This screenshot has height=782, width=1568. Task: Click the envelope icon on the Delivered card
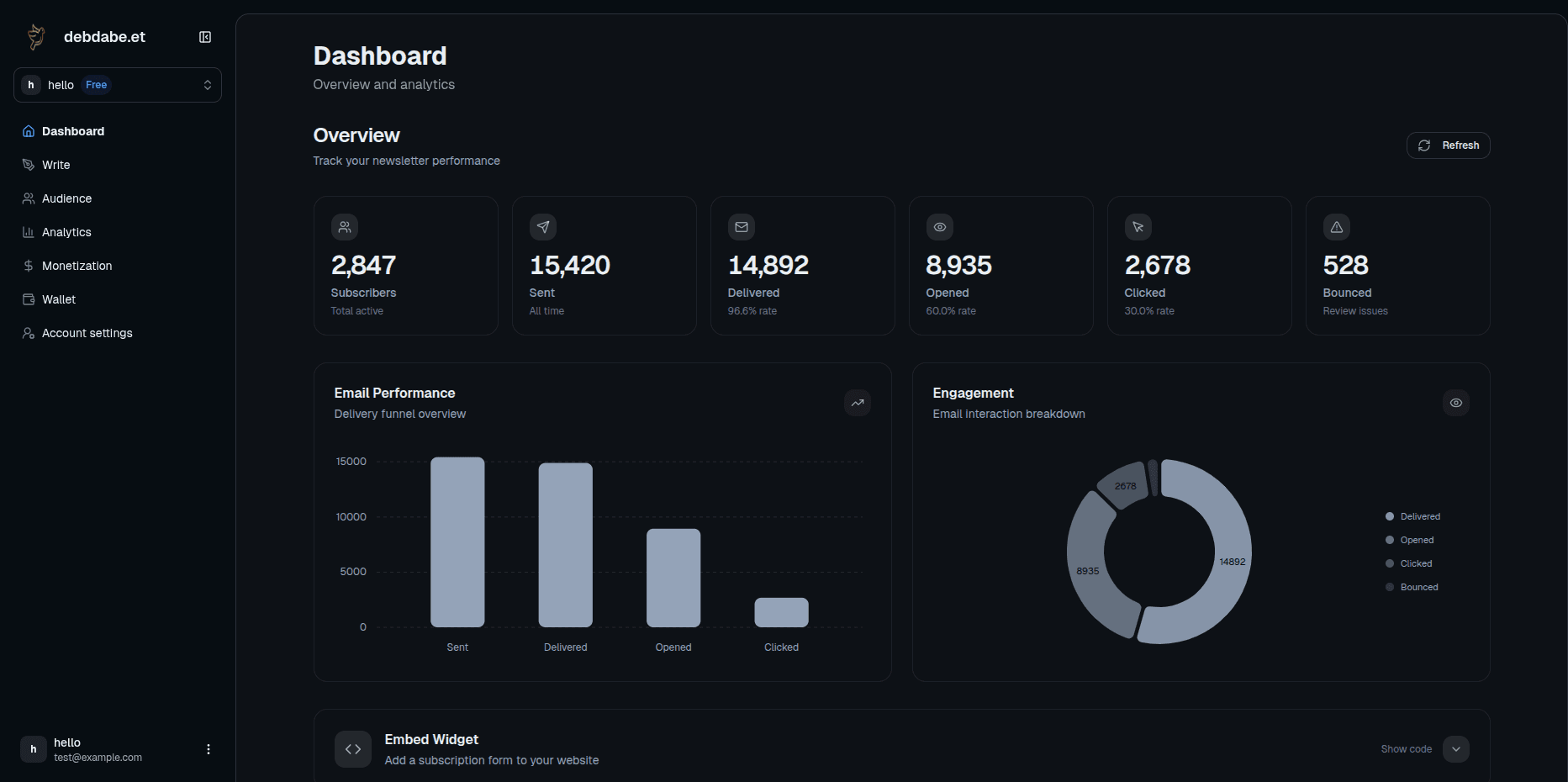(x=741, y=226)
